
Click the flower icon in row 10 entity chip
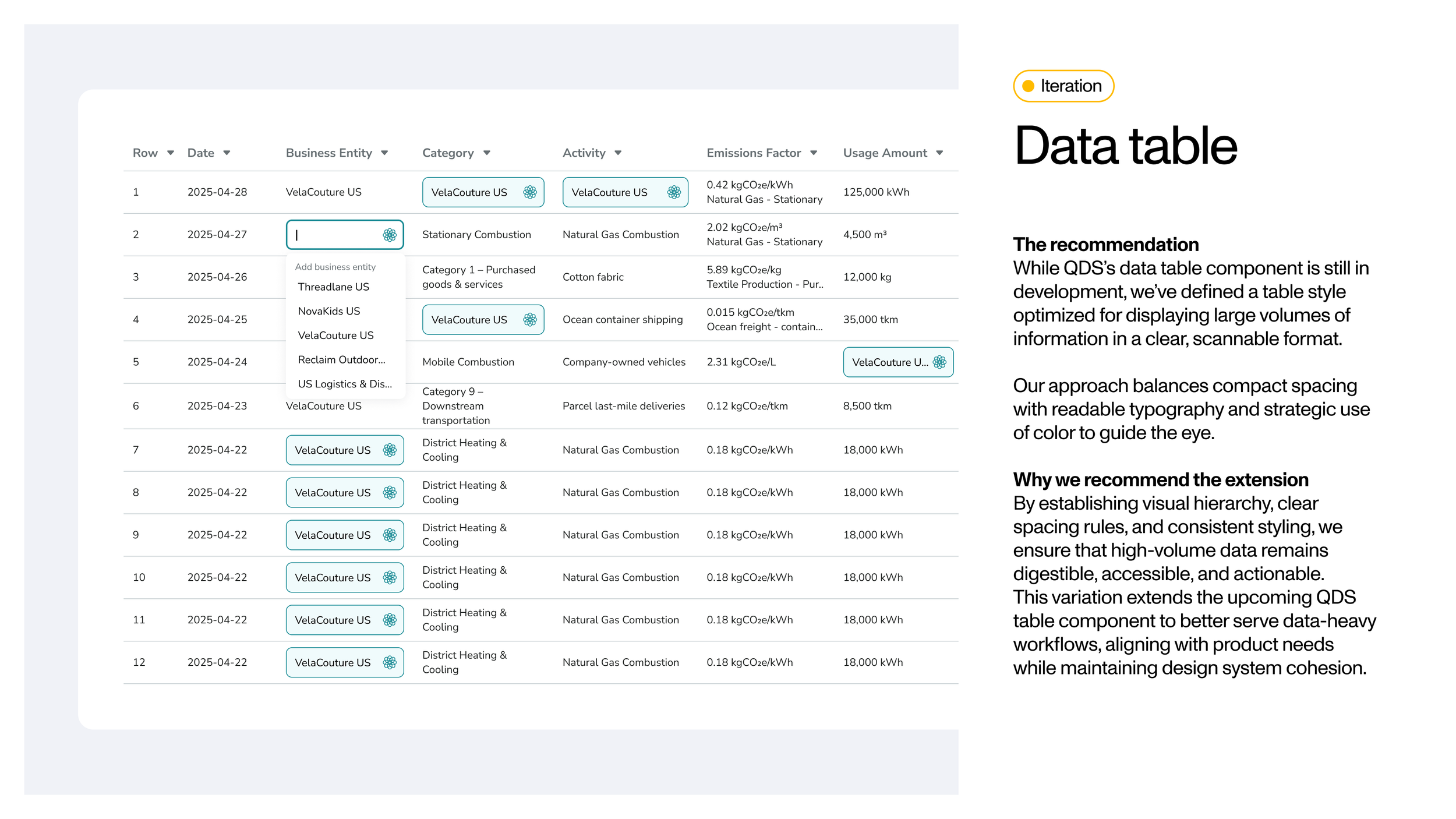[390, 578]
